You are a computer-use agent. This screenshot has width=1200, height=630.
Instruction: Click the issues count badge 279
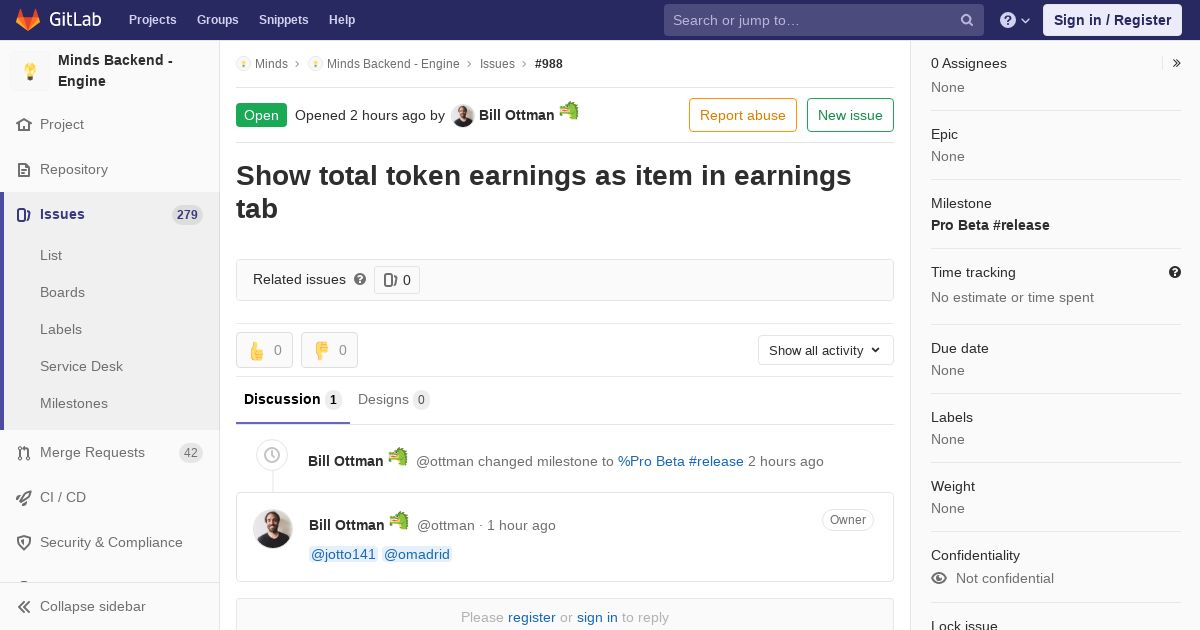[187, 215]
